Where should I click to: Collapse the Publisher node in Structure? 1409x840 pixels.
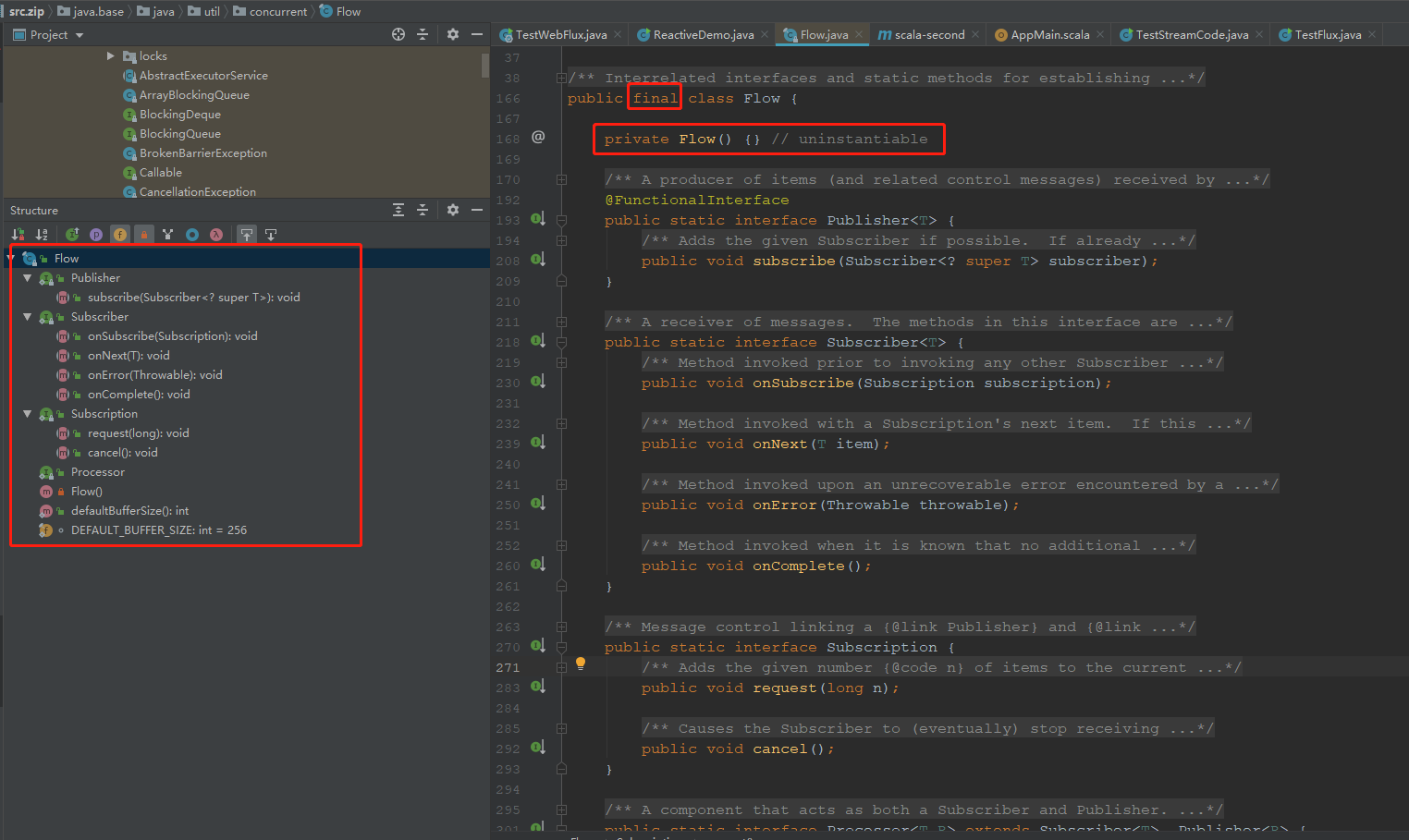28,278
